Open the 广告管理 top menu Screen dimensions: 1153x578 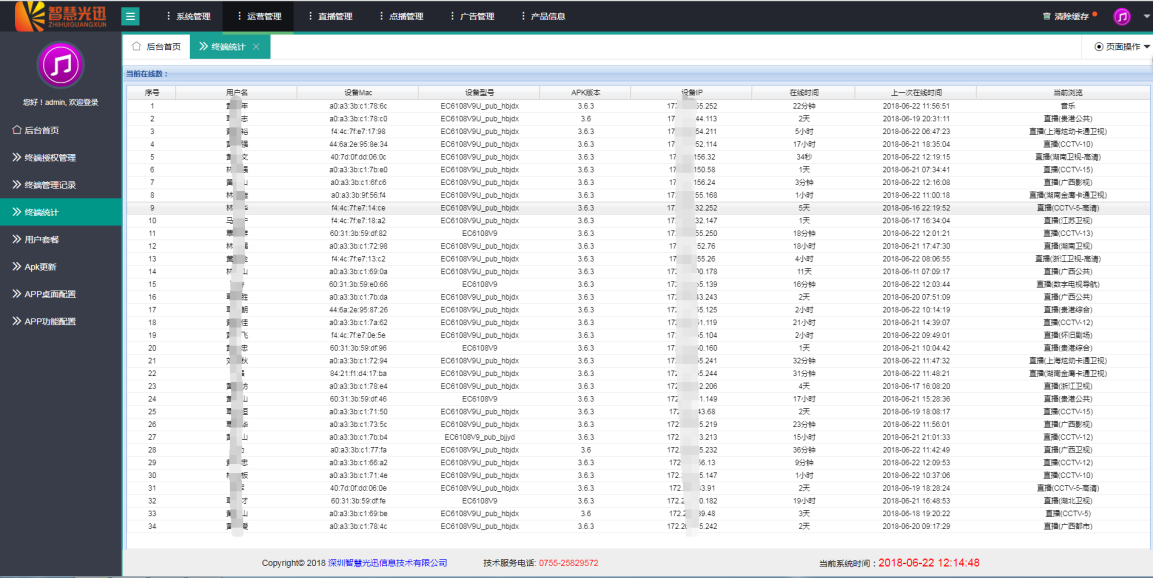pyautogui.click(x=472, y=16)
